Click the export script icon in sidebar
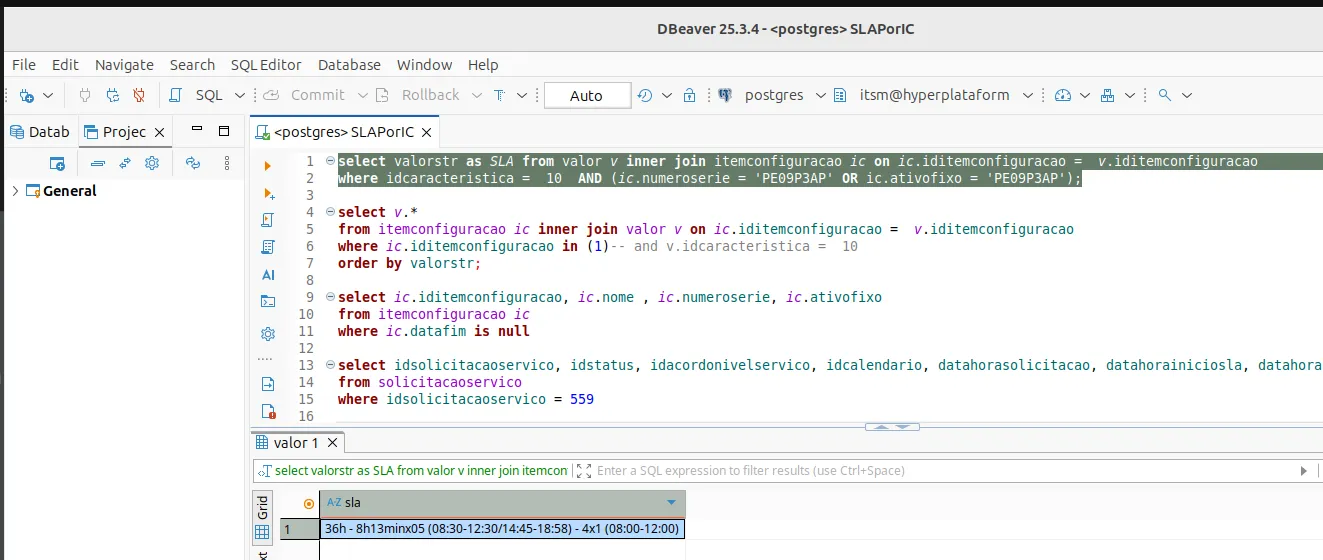Image resolution: width=1323 pixels, height=560 pixels. 267,384
